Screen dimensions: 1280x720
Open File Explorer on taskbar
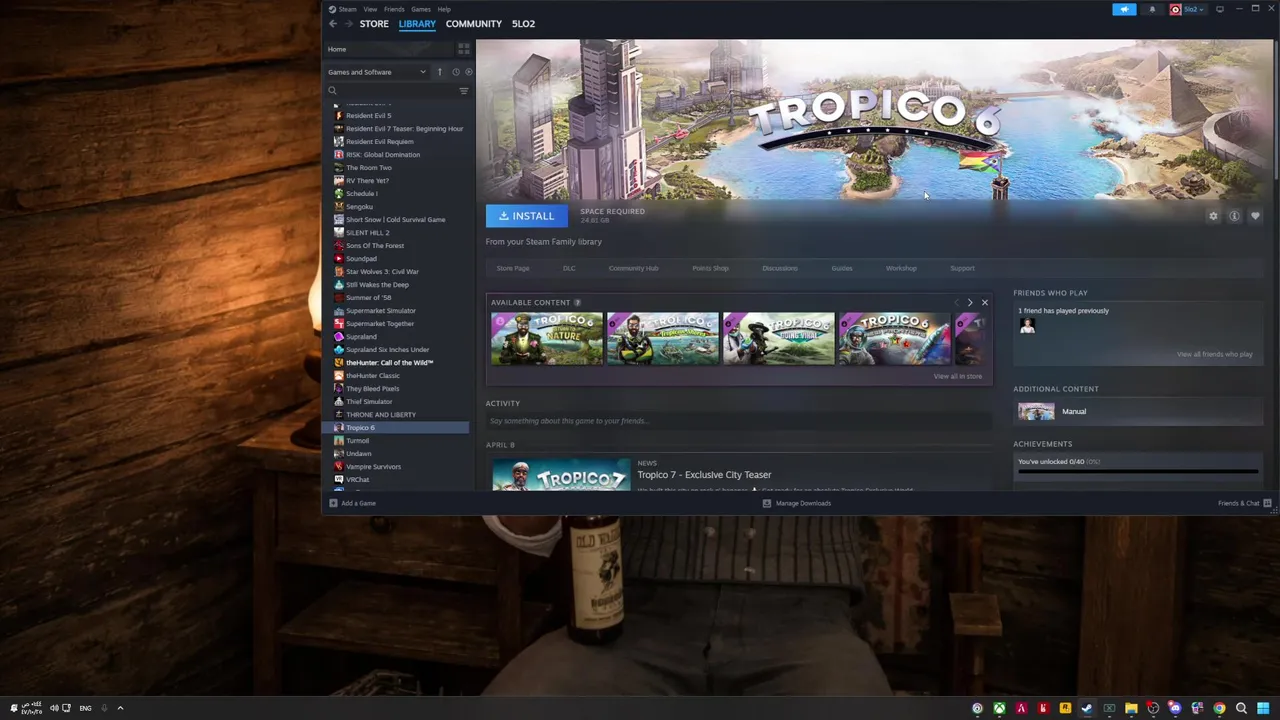(x=1131, y=709)
